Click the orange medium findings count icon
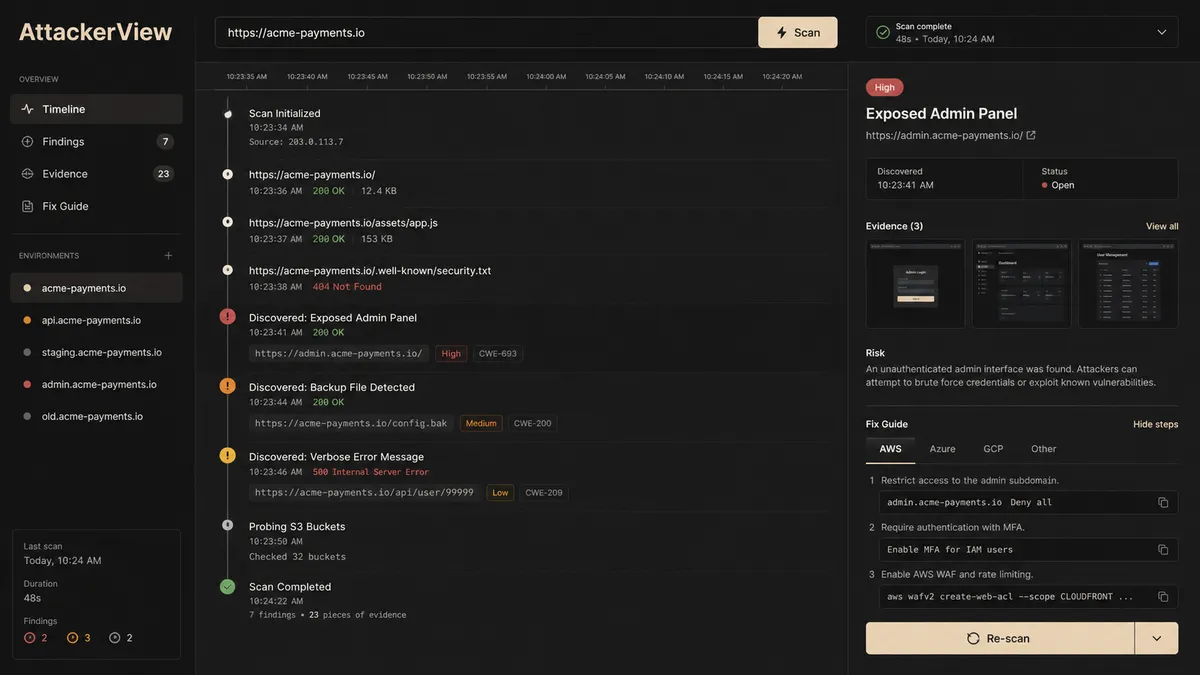Screen dimensions: 1200x675 [x=72, y=638]
